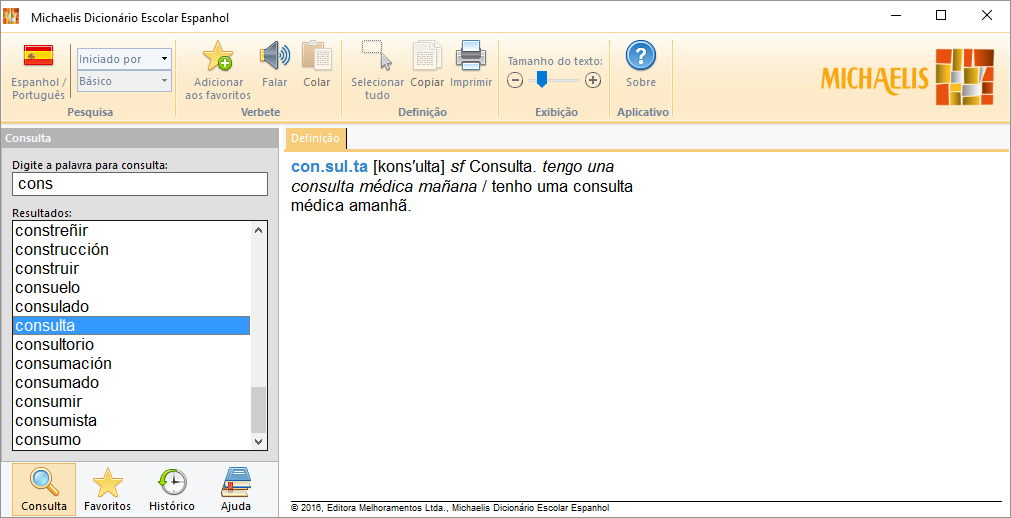Select 'construir' in the results
The image size is (1011, 518).
132,268
